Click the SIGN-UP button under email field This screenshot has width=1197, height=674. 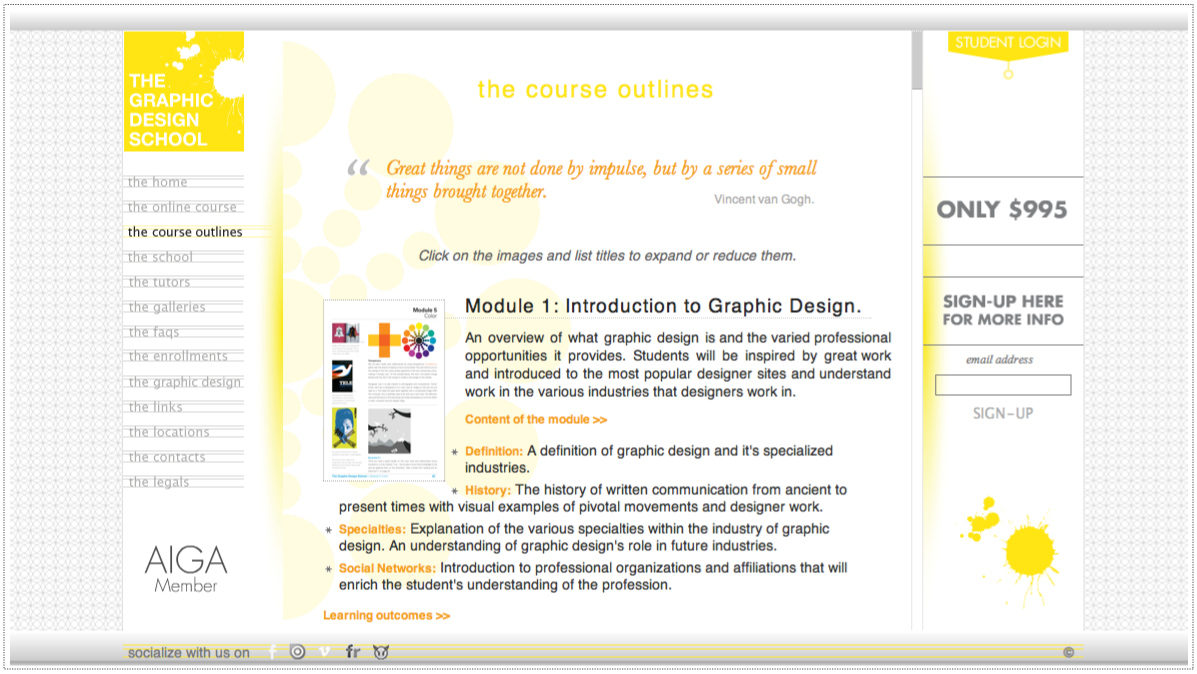coord(1002,414)
